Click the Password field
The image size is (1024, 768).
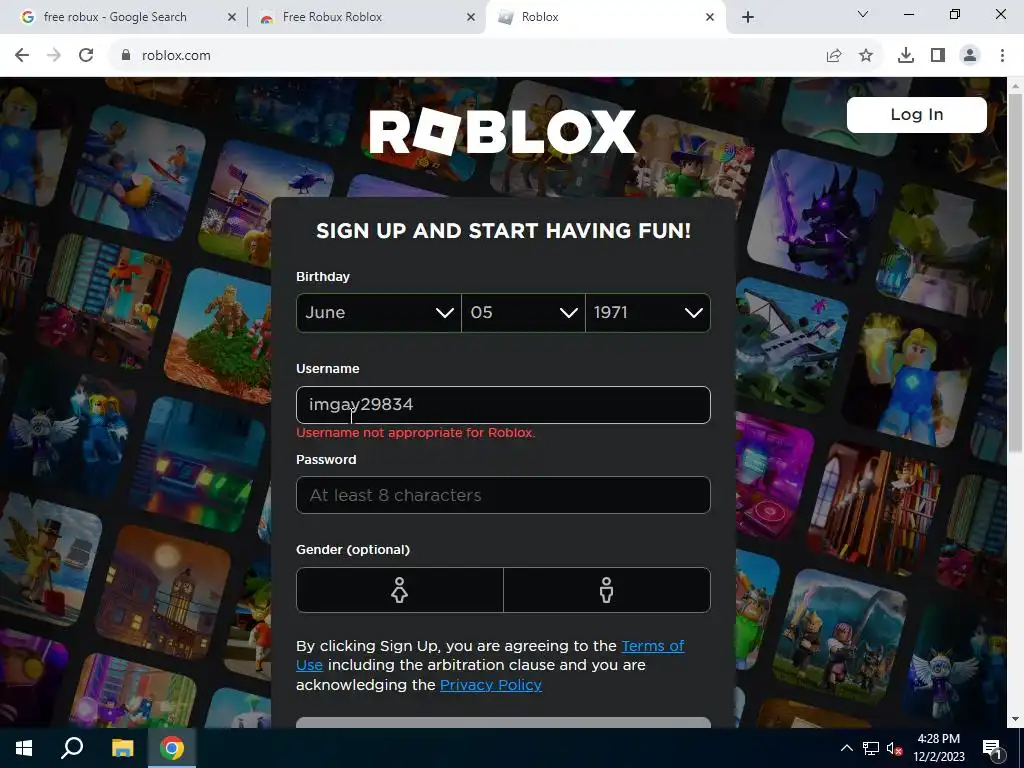503,495
